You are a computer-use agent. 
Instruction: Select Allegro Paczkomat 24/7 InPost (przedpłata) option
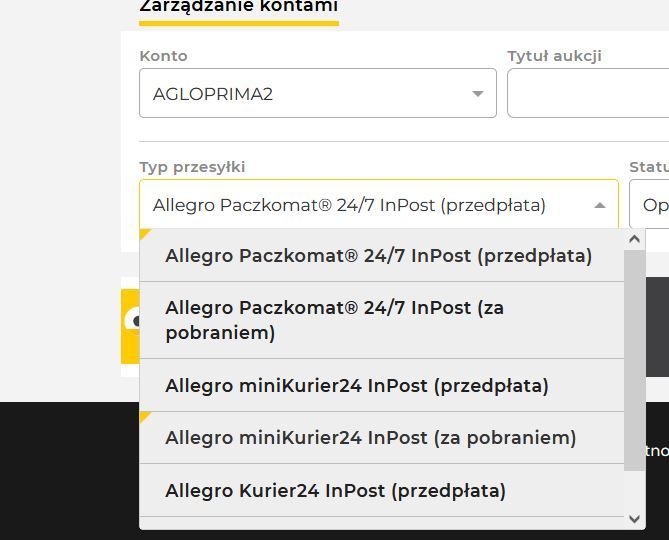pos(382,255)
